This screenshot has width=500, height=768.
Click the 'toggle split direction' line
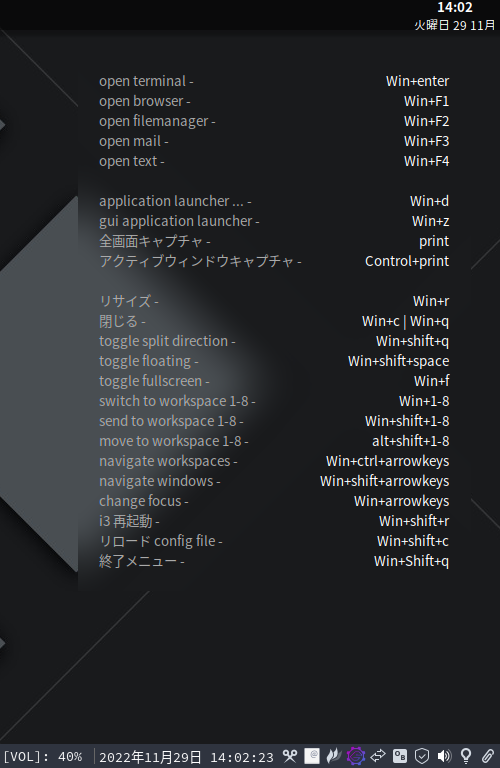point(167,341)
